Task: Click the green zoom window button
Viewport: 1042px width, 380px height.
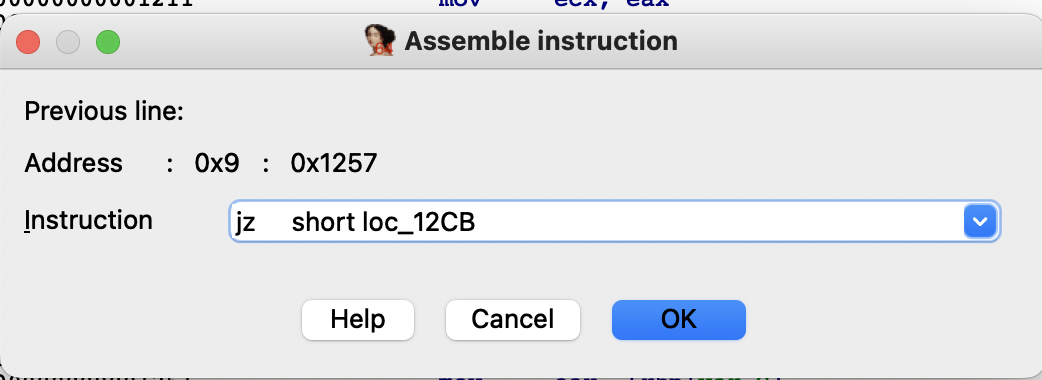Action: tap(108, 43)
